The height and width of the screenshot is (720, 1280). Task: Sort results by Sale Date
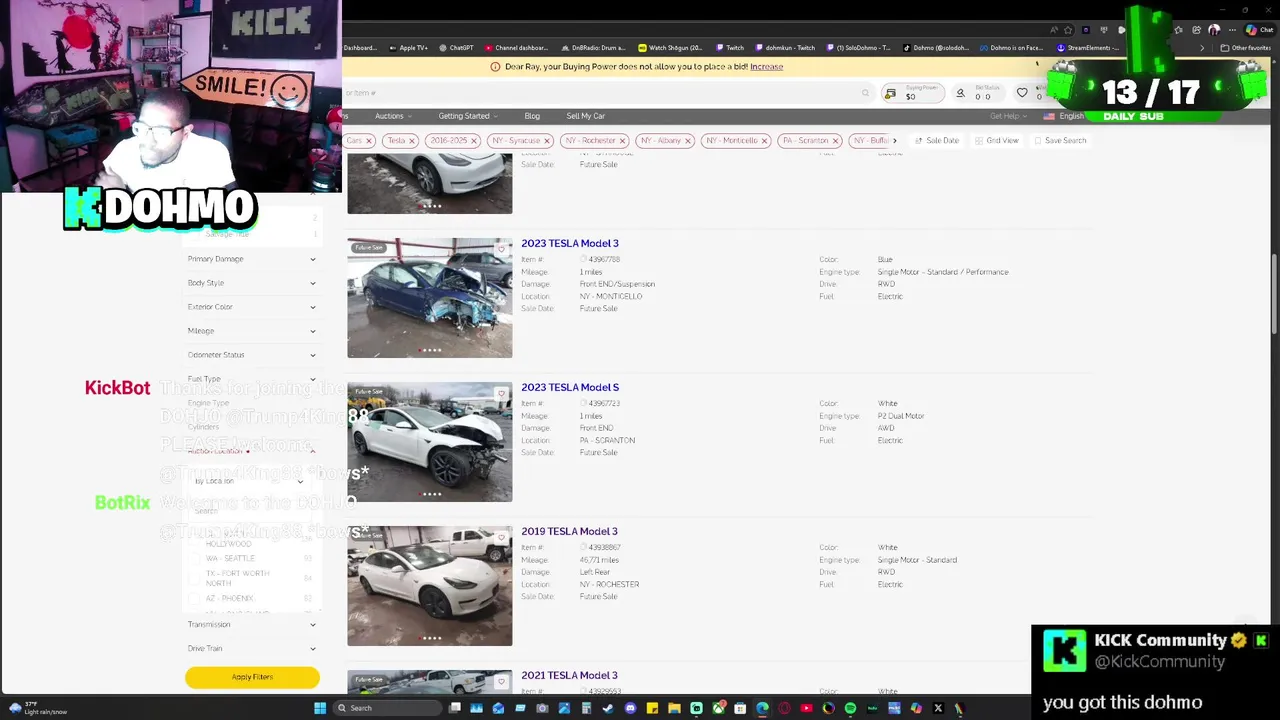pyautogui.click(x=937, y=141)
